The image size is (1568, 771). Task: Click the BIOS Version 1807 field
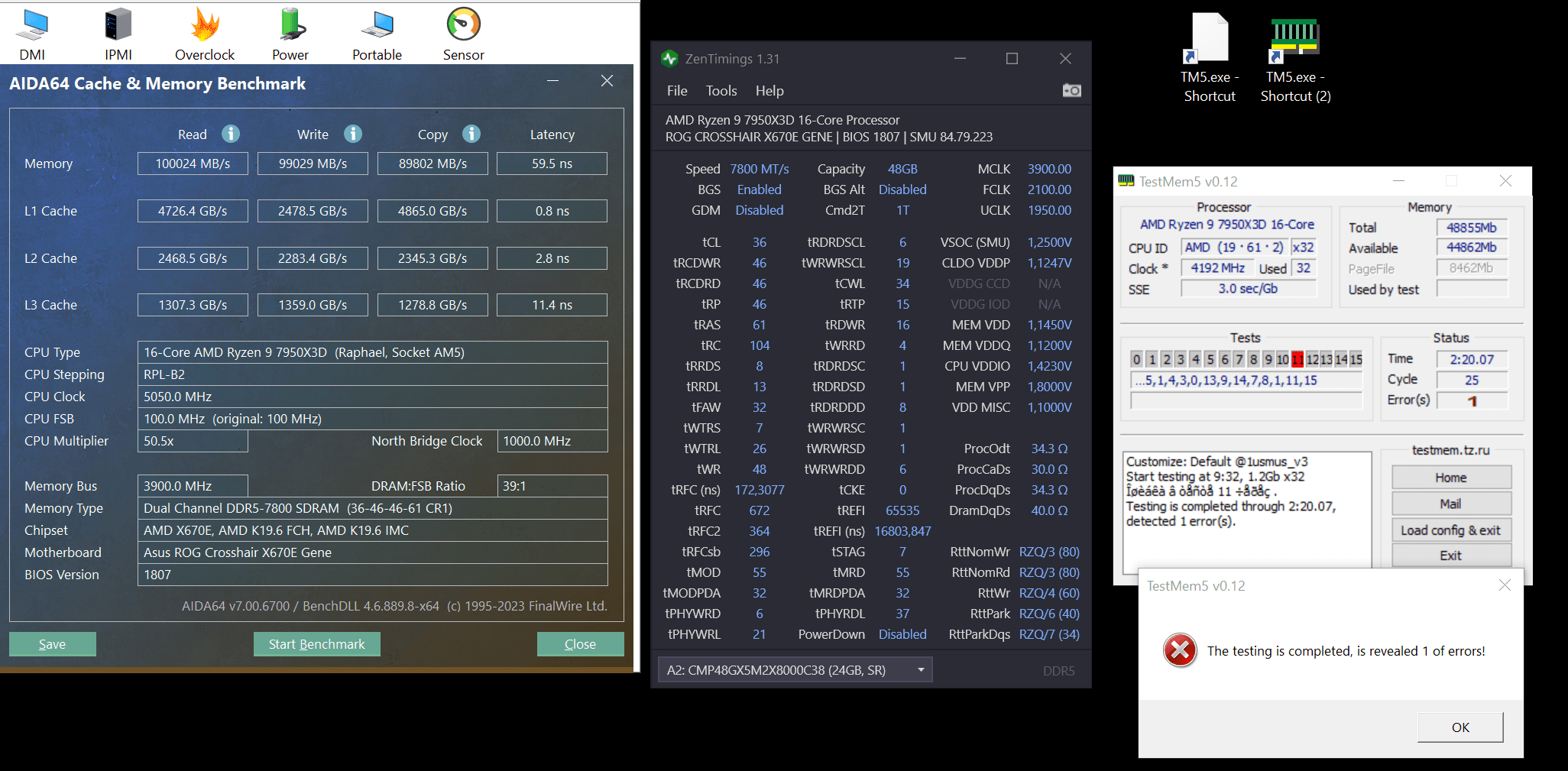372,575
